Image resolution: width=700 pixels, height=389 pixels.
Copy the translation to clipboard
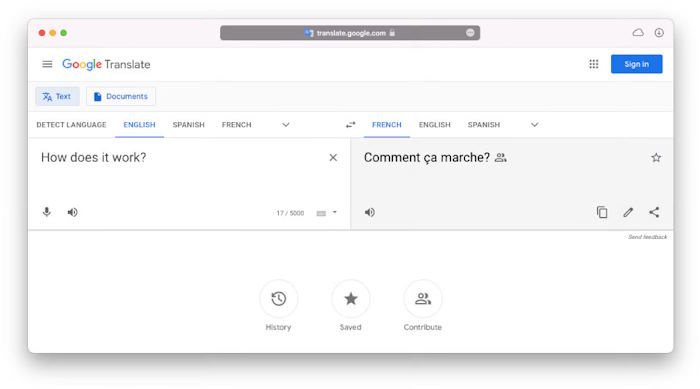(x=602, y=212)
